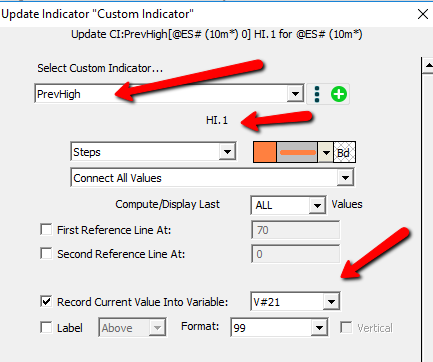Click the Bd background pattern button
This screenshot has height=362, width=433.
pyautogui.click(x=344, y=153)
